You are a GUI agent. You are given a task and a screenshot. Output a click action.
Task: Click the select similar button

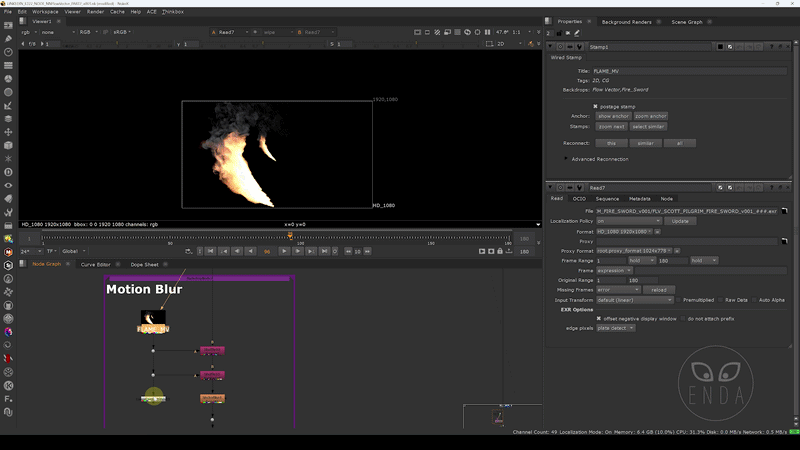coord(648,127)
